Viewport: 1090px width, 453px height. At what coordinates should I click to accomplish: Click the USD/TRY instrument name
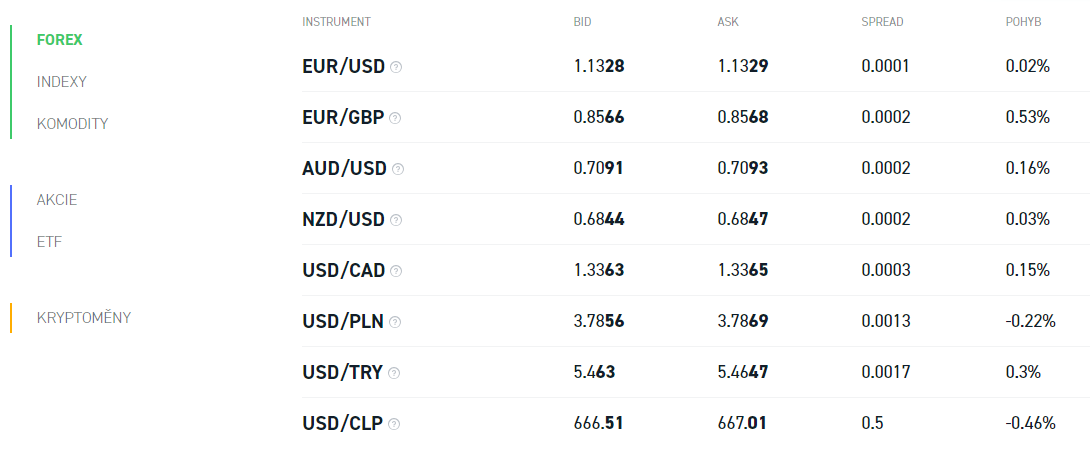(343, 373)
